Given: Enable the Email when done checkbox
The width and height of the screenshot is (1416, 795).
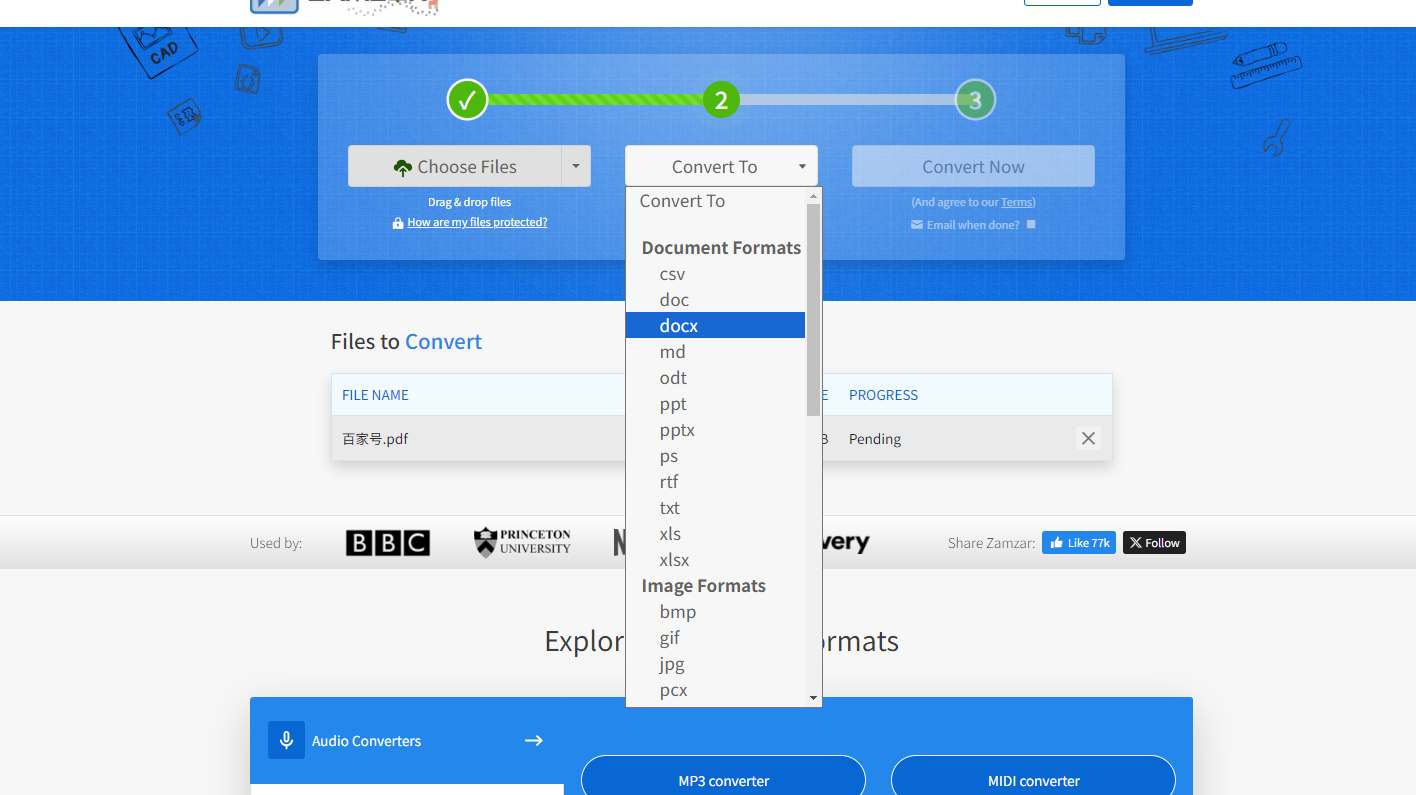Looking at the screenshot, I should tap(1031, 225).
